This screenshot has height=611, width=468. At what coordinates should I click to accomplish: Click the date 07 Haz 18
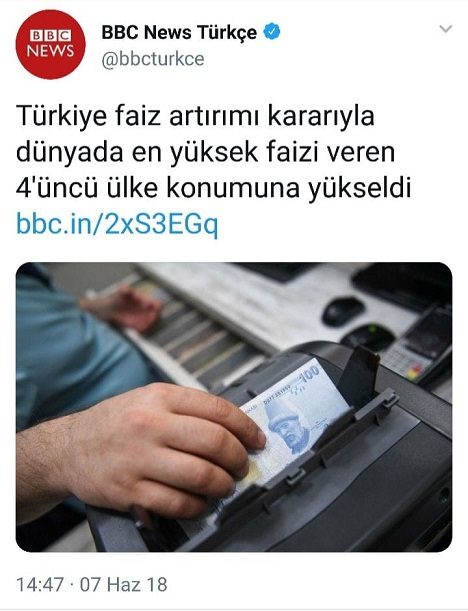click(x=124, y=585)
